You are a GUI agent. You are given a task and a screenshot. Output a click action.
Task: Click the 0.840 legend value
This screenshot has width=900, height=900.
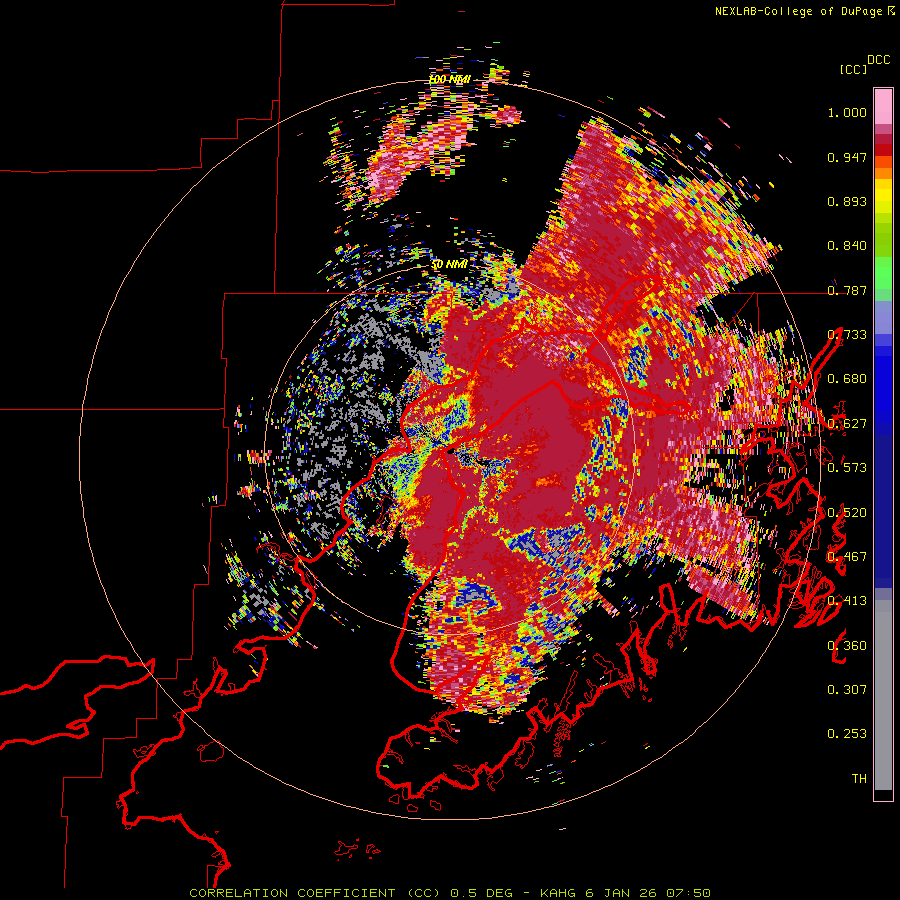point(847,246)
